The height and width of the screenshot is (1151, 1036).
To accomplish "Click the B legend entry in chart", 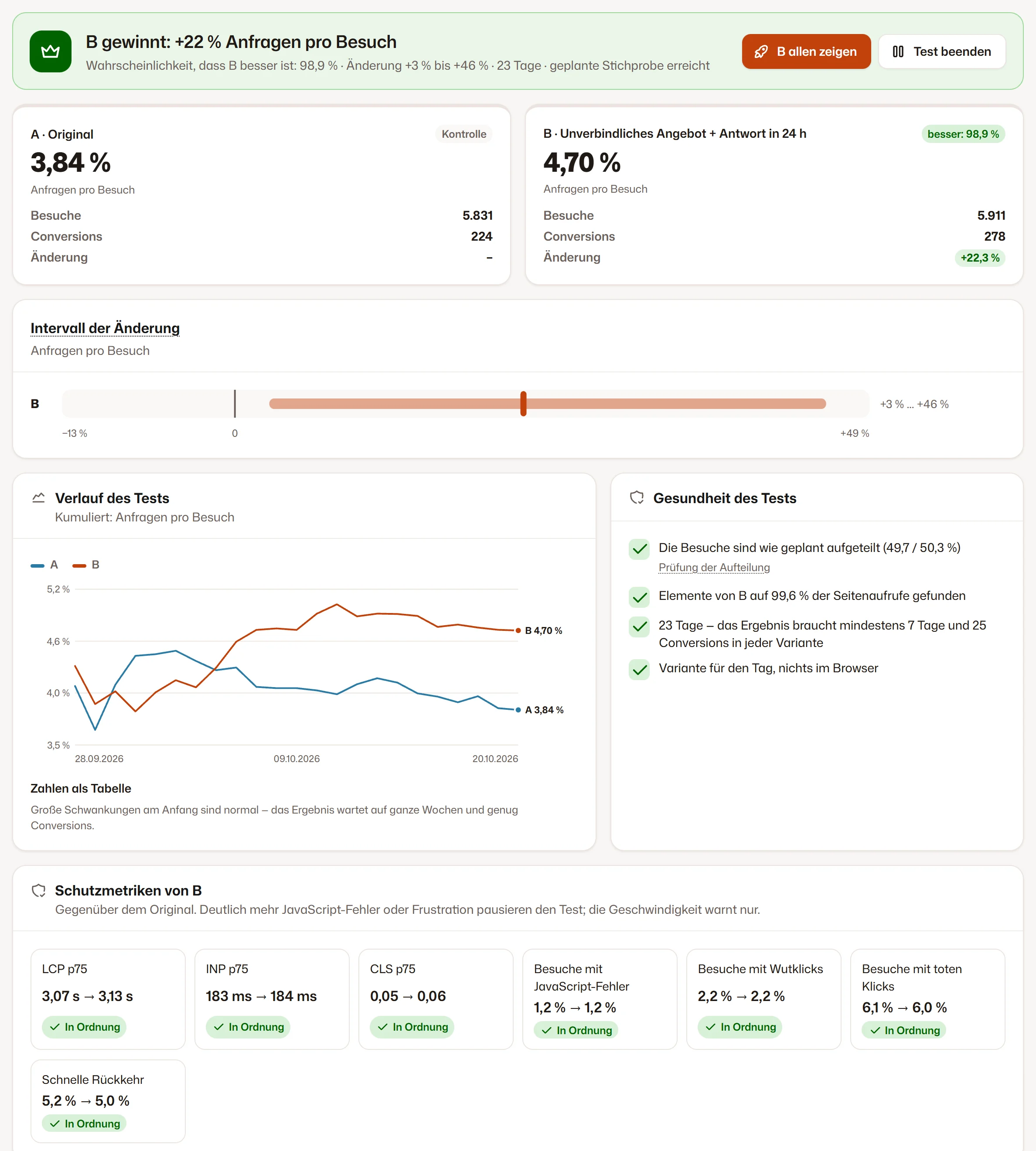I will (86, 565).
